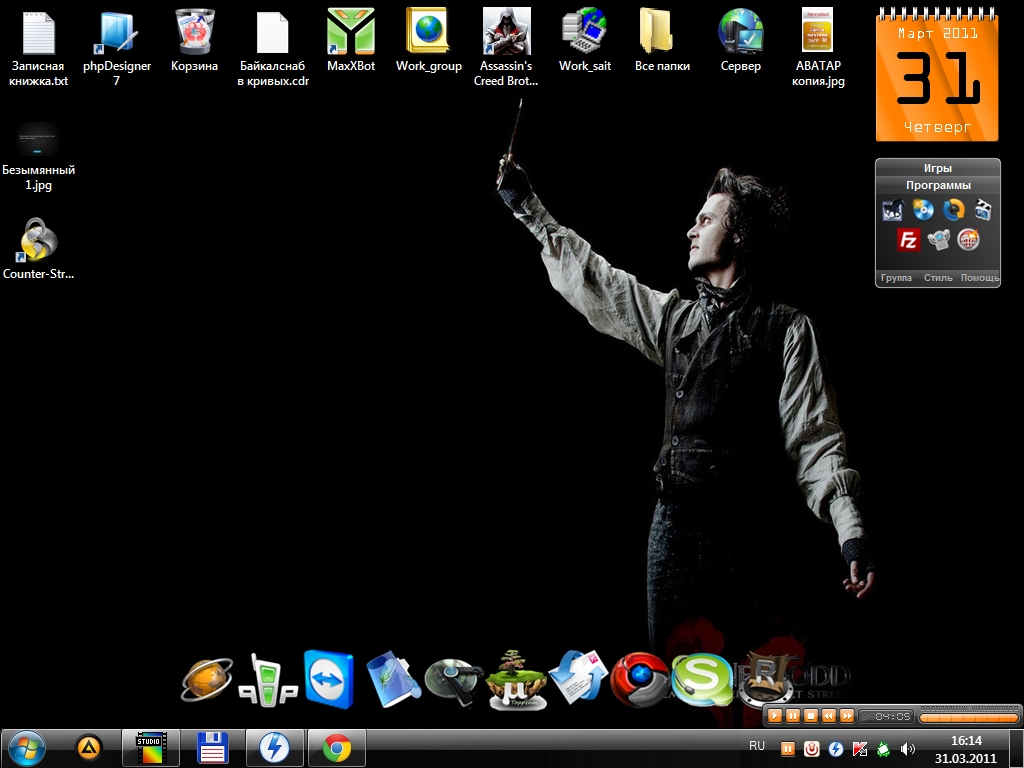Image resolution: width=1024 pixels, height=768 pixels.
Task: Open the Counter-Strike desktop shortcut
Action: tap(39, 241)
